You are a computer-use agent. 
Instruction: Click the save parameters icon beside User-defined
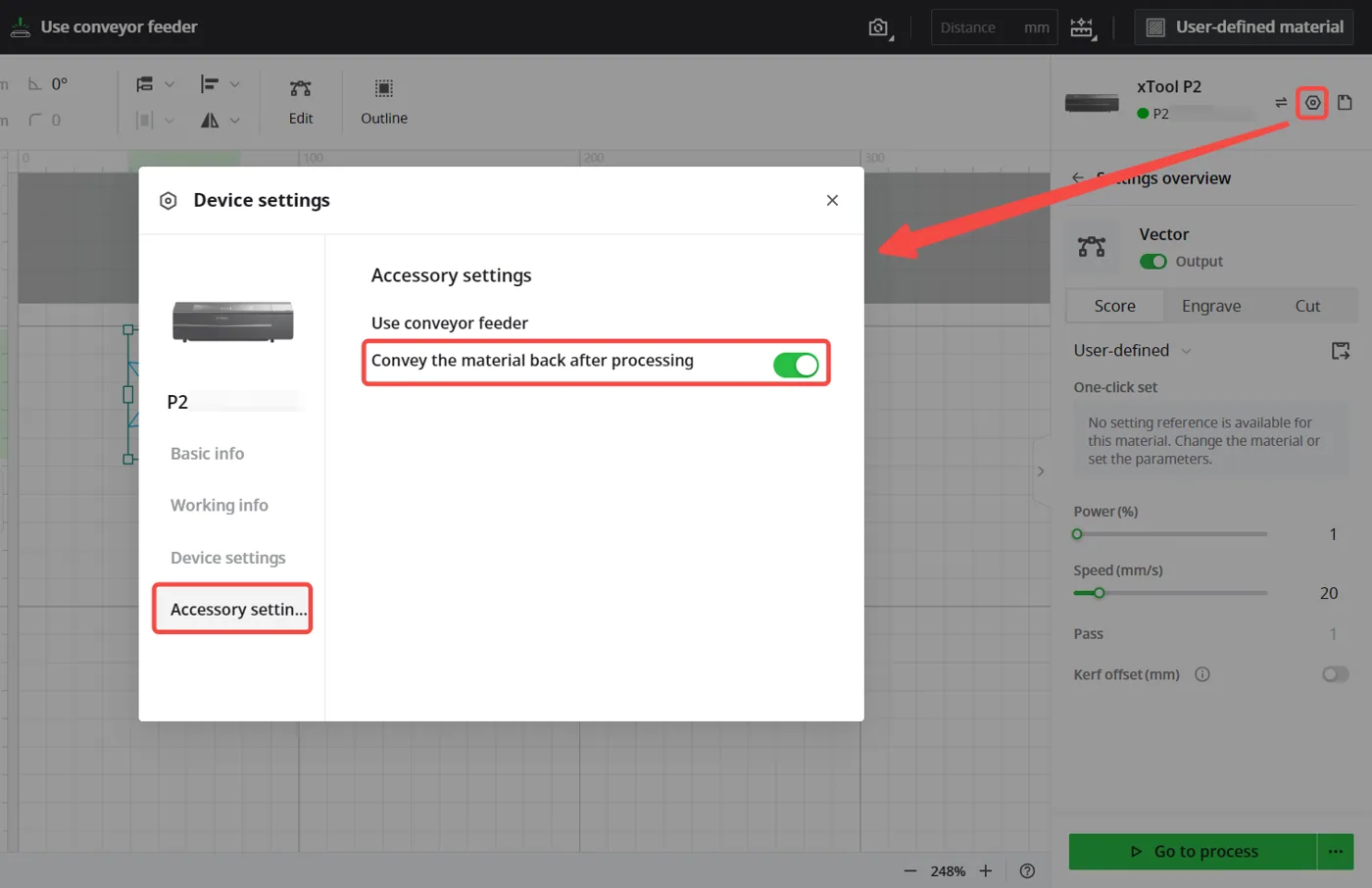click(x=1341, y=351)
